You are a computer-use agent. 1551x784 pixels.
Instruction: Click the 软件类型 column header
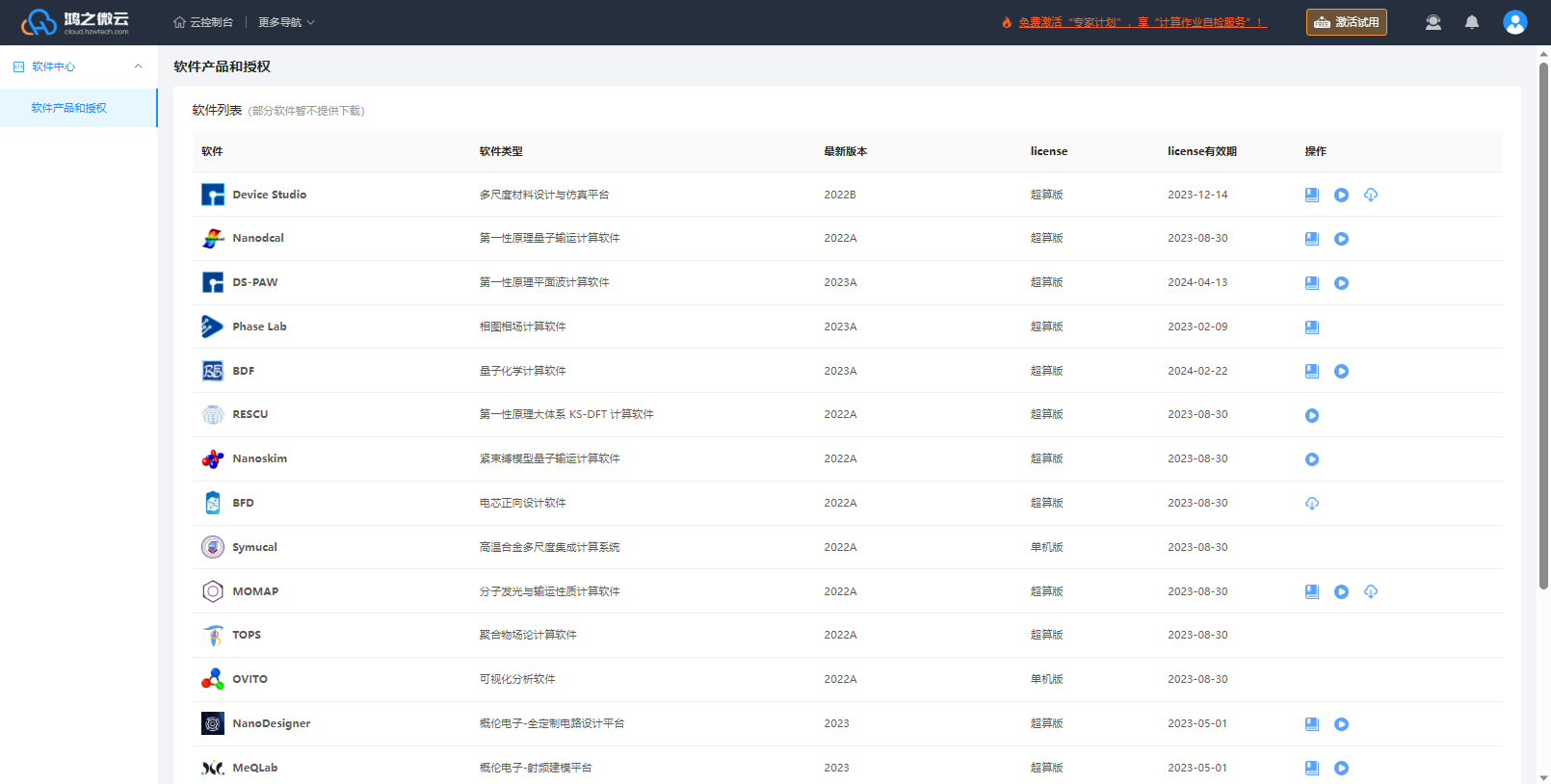[x=501, y=151]
